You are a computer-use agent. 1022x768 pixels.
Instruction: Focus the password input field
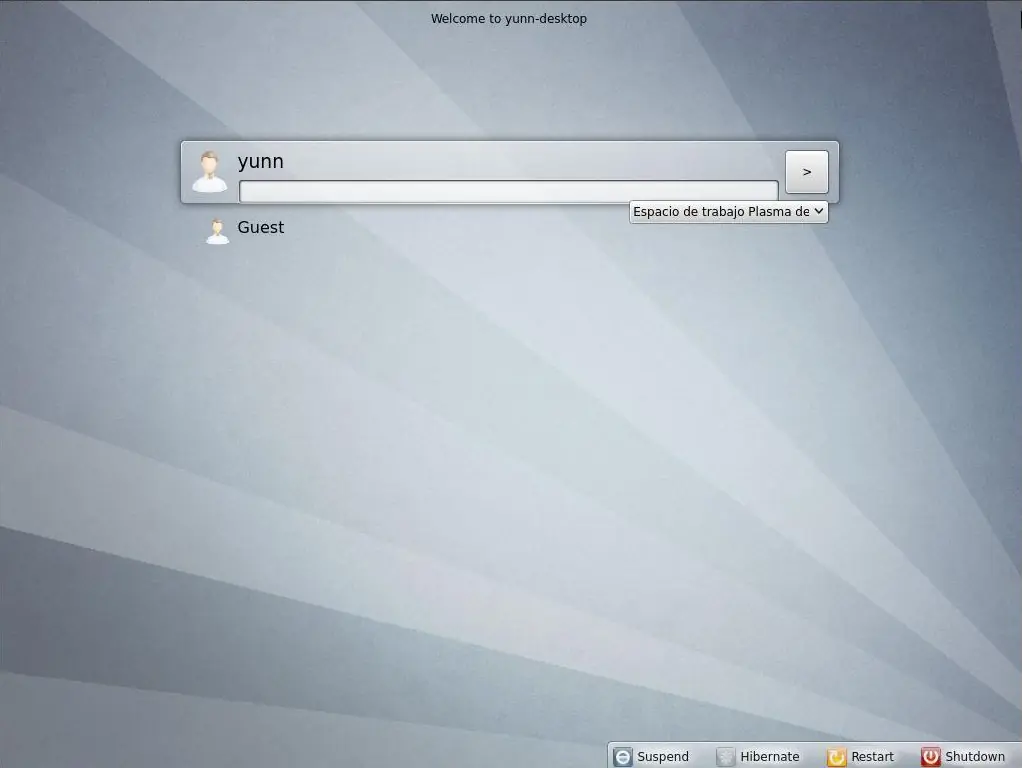click(x=508, y=191)
